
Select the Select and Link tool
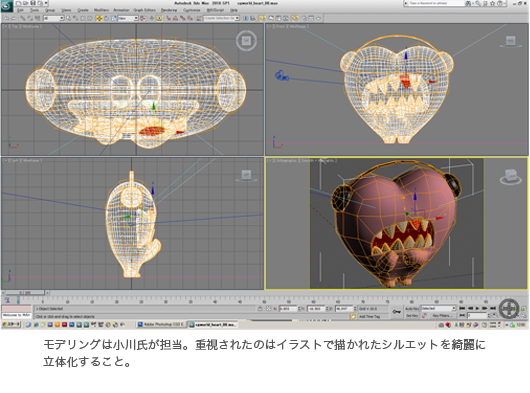click(x=23, y=18)
